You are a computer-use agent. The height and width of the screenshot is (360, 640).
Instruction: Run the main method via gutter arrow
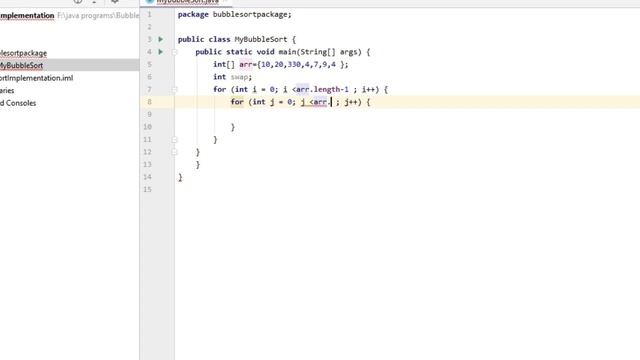(x=161, y=52)
